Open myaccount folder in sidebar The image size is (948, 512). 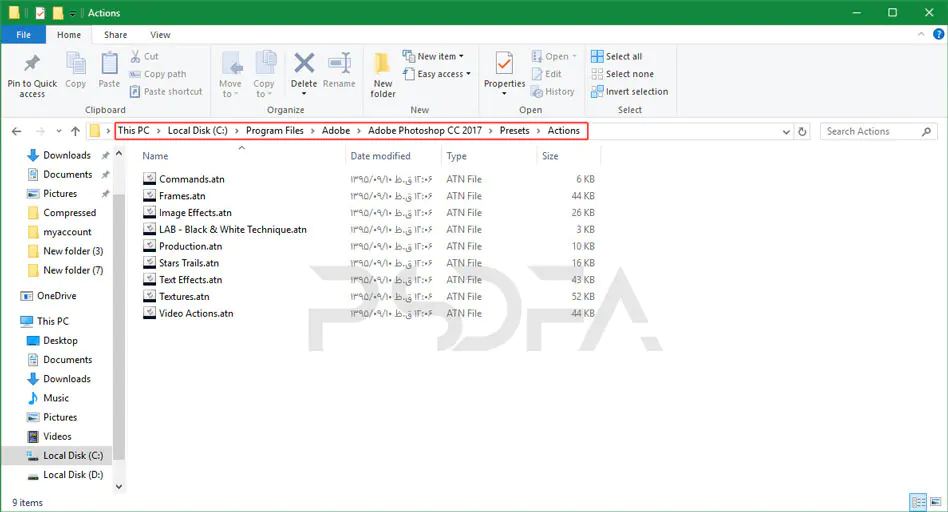pyautogui.click(x=67, y=232)
